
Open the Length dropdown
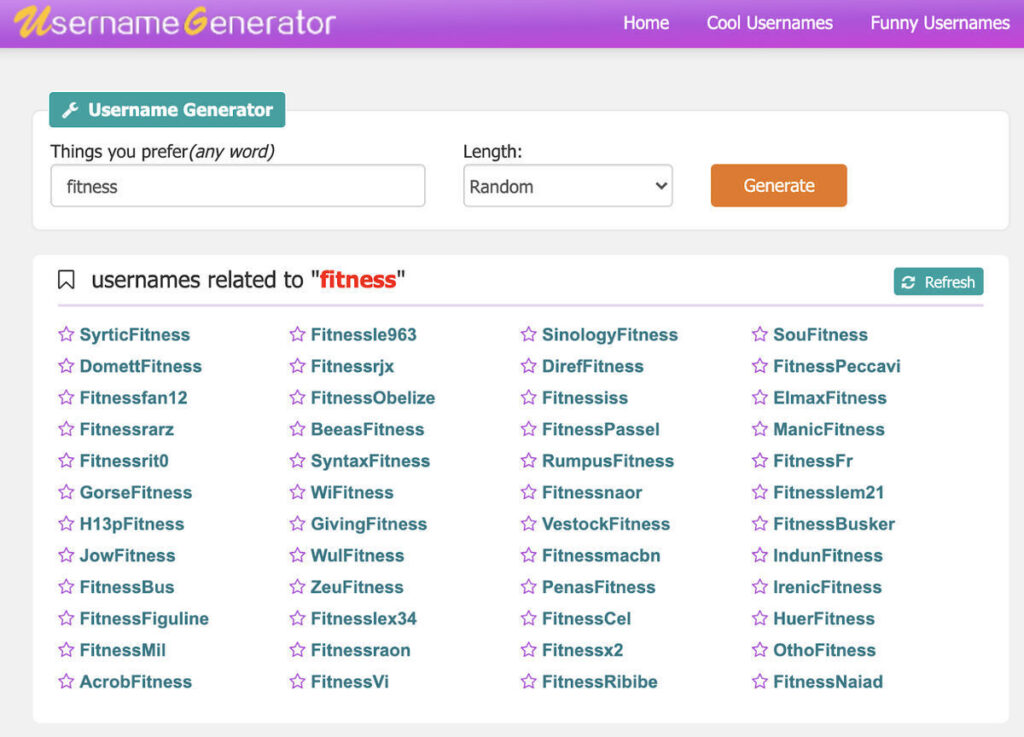[x=567, y=185]
